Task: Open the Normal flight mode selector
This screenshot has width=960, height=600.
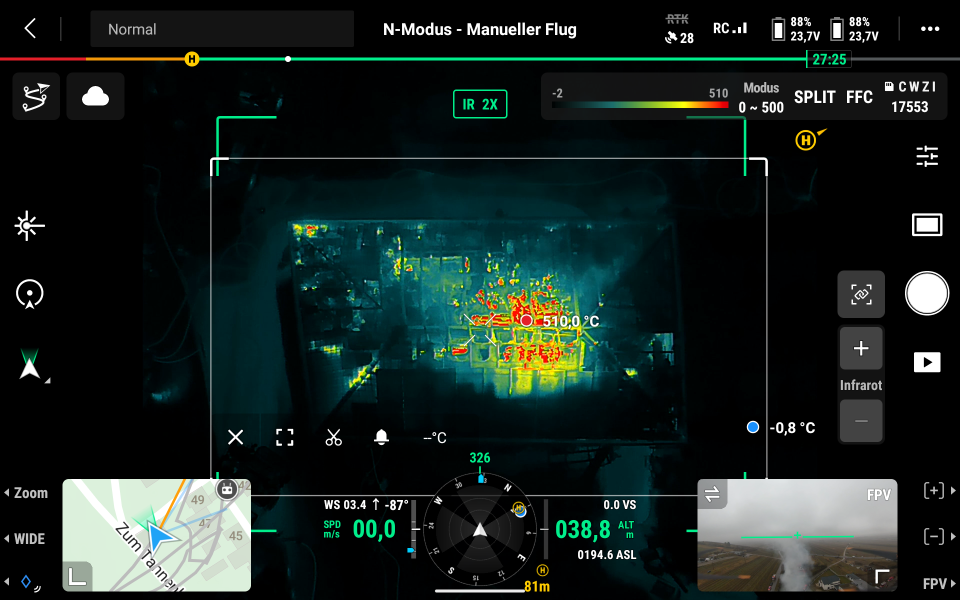Action: (x=222, y=29)
